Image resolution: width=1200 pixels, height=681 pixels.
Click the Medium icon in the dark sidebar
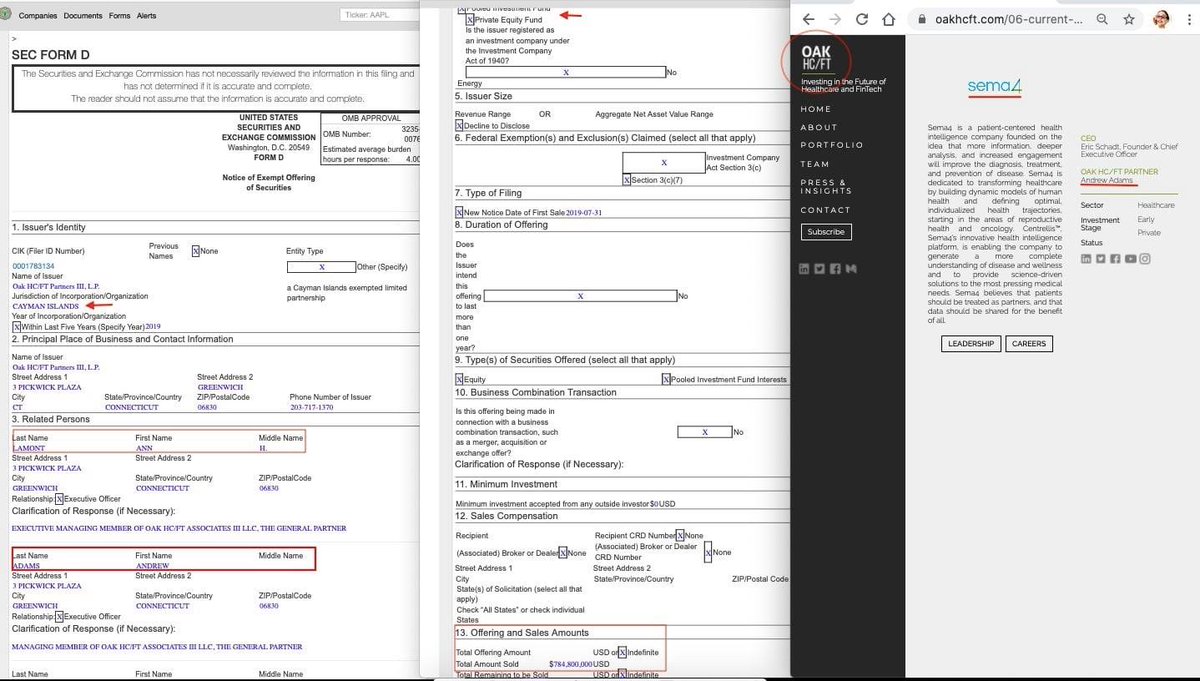[849, 268]
